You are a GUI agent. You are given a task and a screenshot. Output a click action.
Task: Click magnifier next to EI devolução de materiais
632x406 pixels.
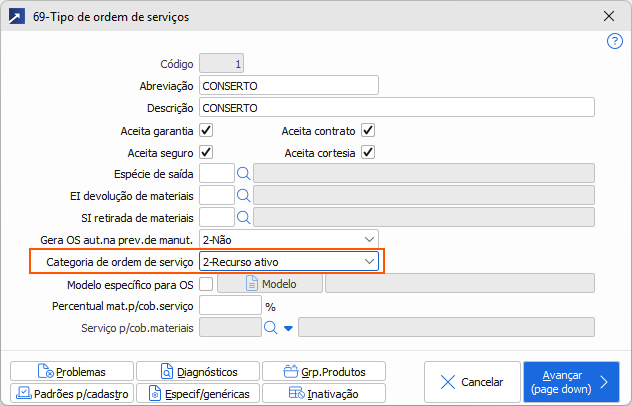243,196
